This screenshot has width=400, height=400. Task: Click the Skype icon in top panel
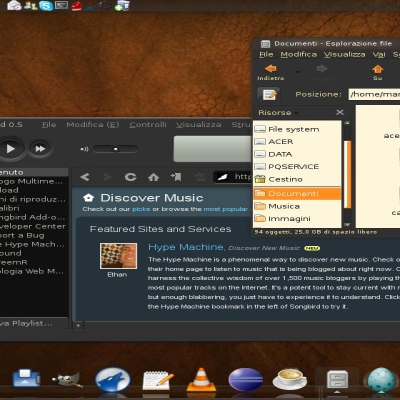pos(46,6)
